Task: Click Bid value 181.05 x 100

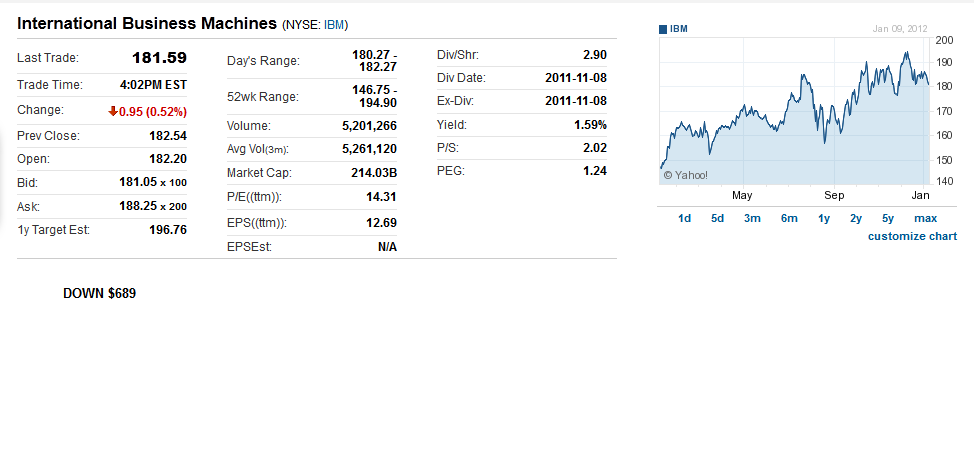Action: pyautogui.click(x=153, y=183)
